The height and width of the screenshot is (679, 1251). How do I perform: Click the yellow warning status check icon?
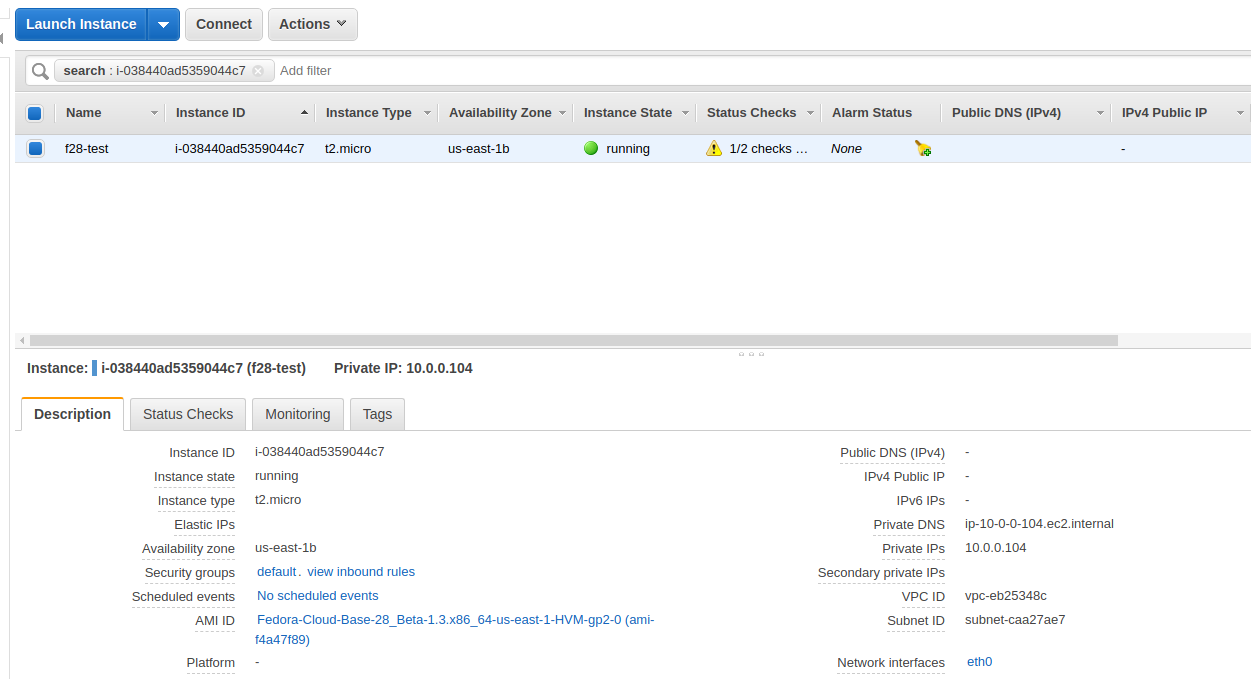coord(713,148)
